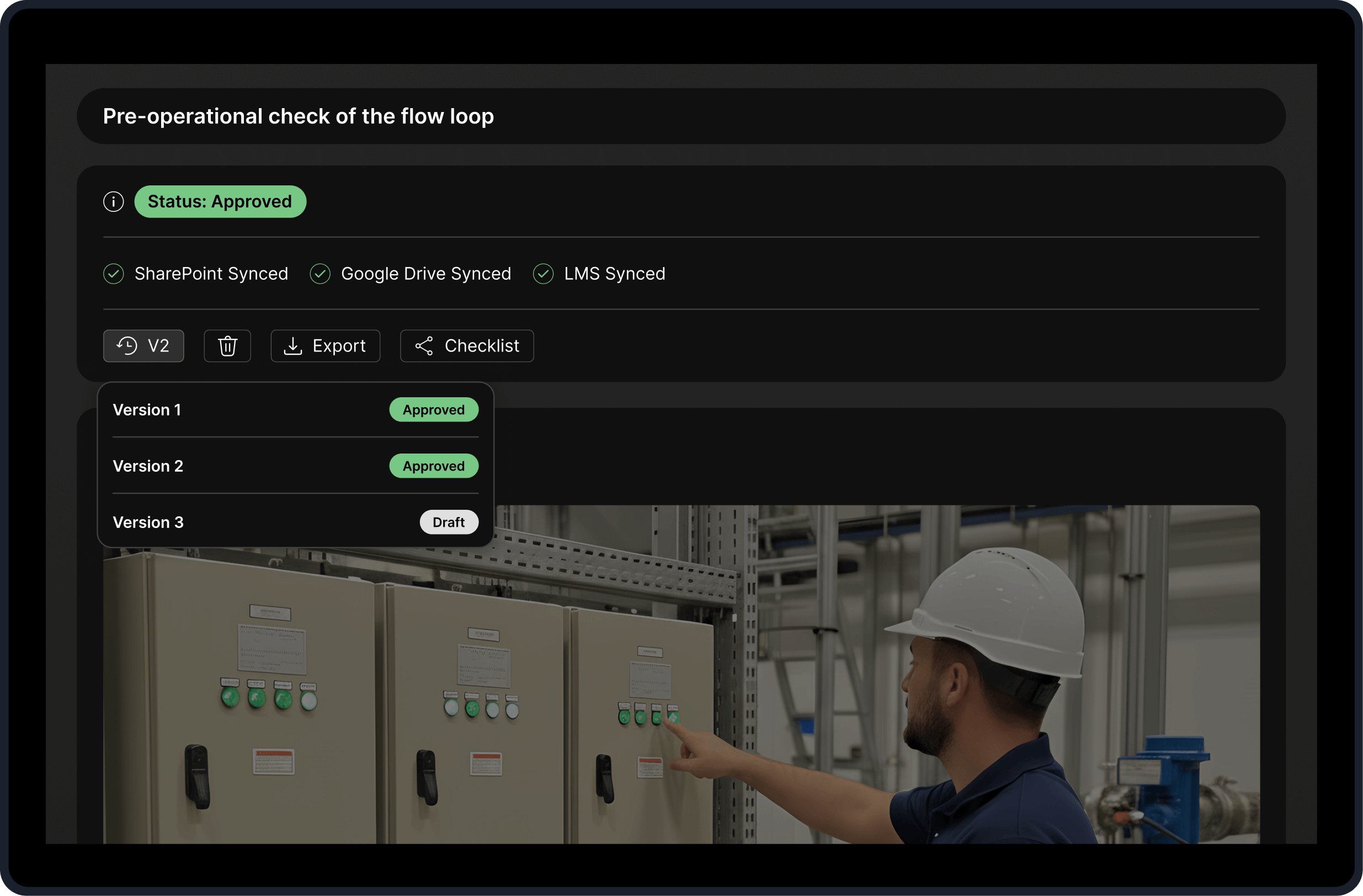Click the info icon beside Status
1363x896 pixels.
[113, 201]
